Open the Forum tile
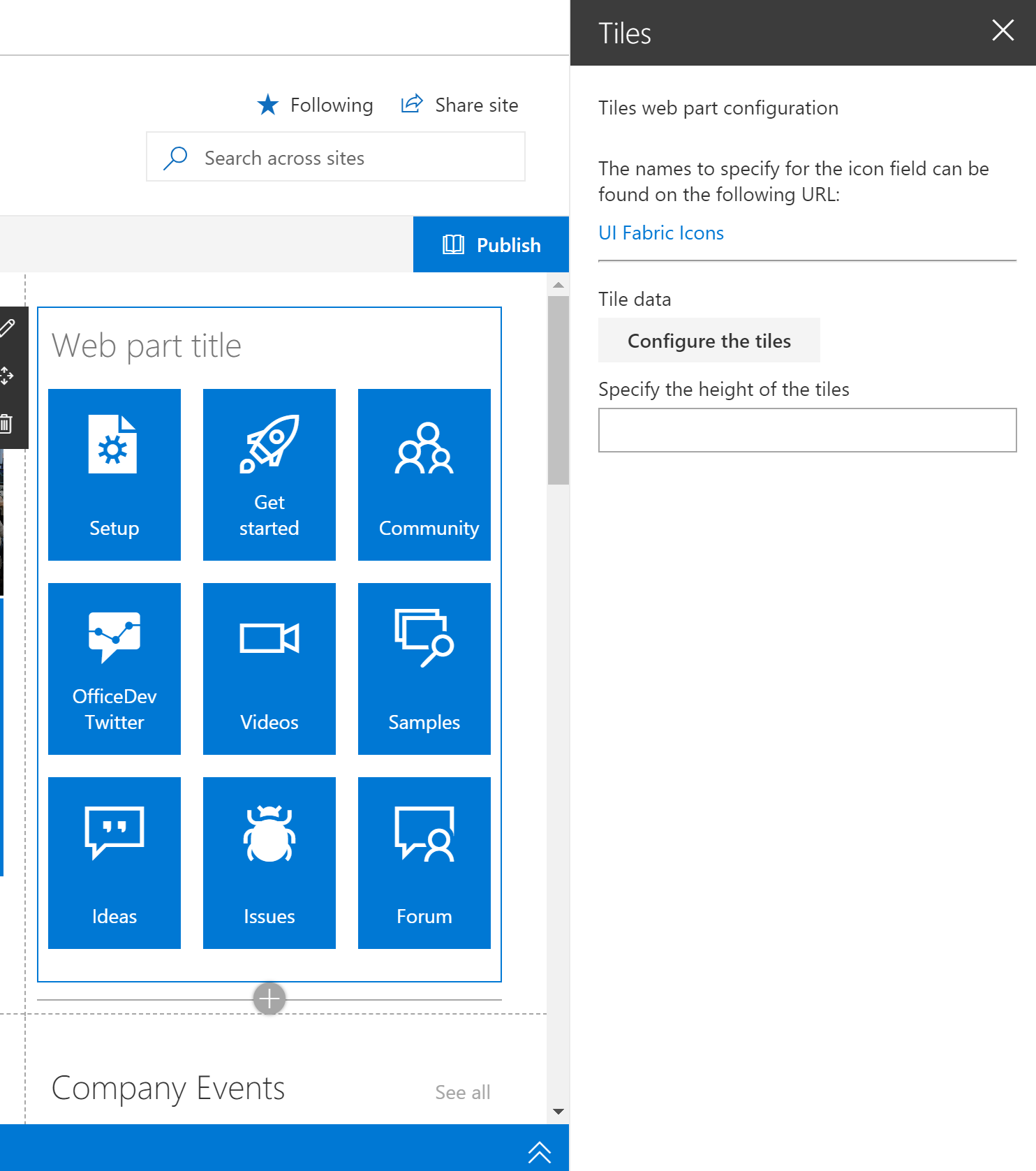The width and height of the screenshot is (1036, 1171). pyautogui.click(x=424, y=863)
